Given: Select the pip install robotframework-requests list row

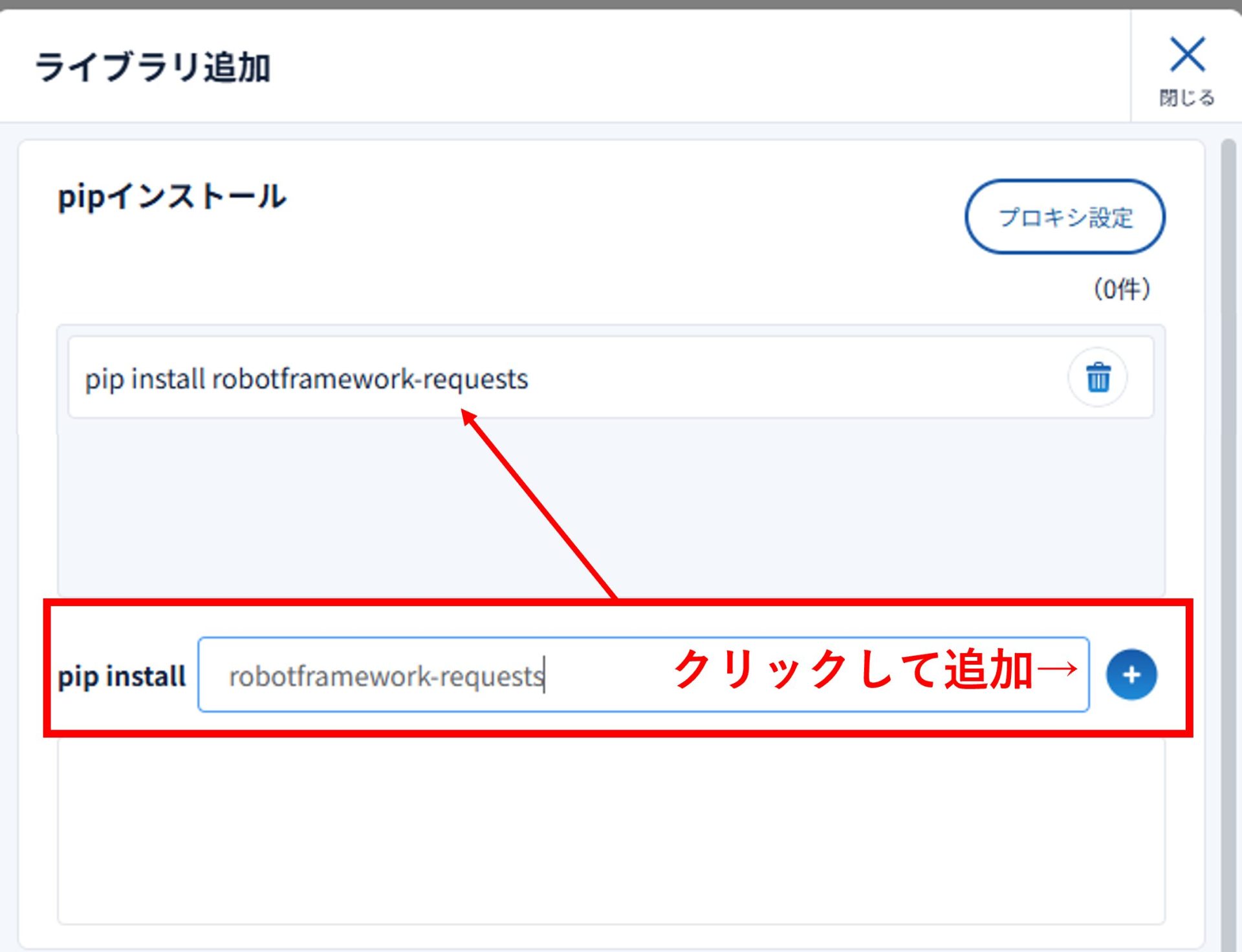Looking at the screenshot, I should point(712,378).
